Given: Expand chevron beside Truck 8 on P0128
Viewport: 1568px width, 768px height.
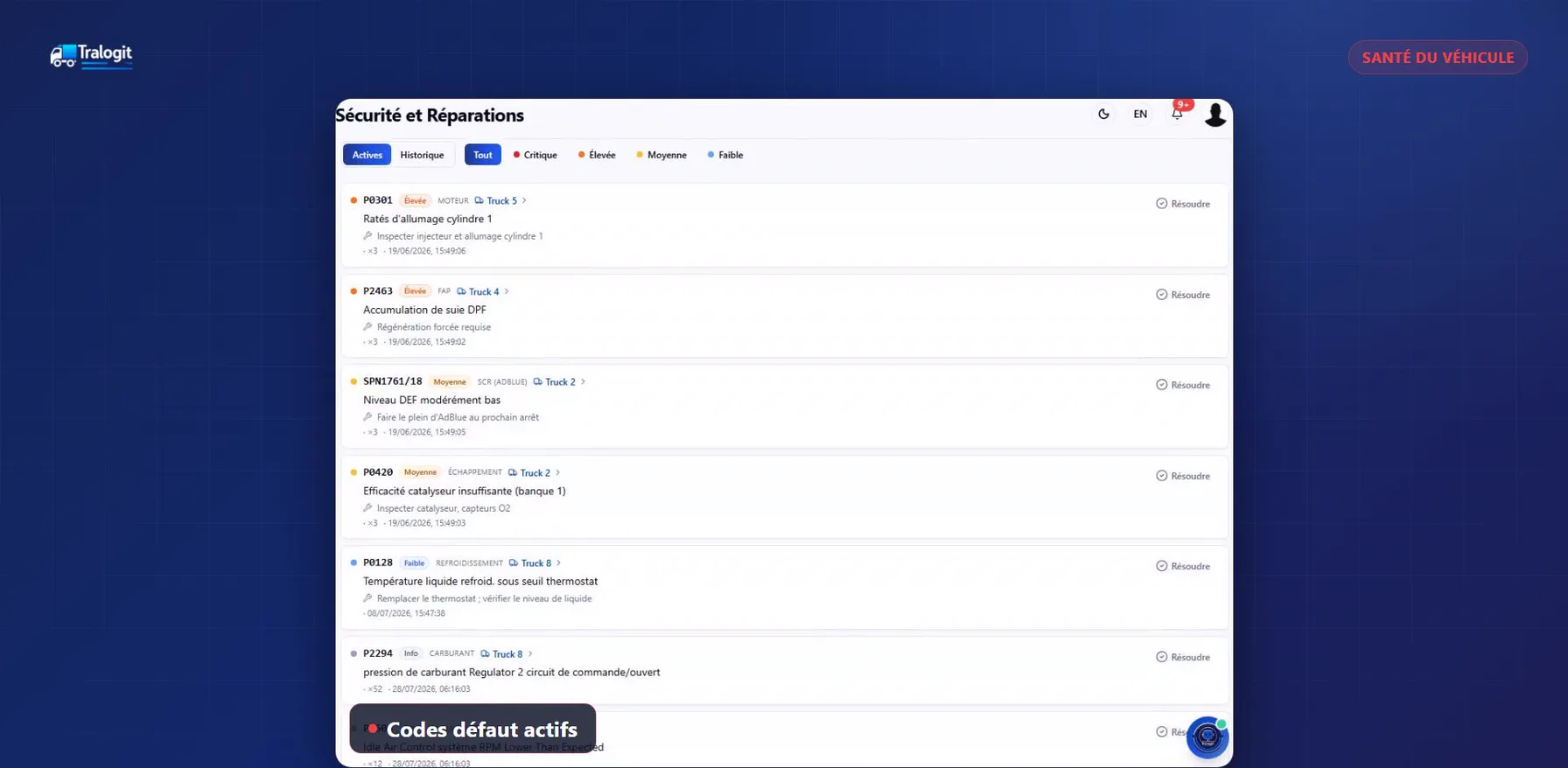Looking at the screenshot, I should pos(558,562).
